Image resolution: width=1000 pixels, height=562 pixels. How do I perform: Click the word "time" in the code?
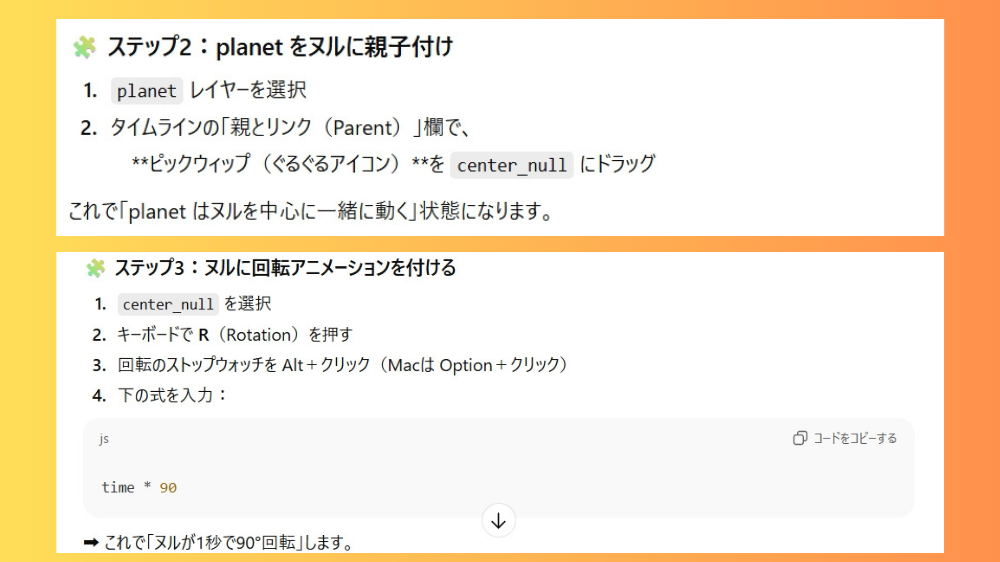[117, 487]
